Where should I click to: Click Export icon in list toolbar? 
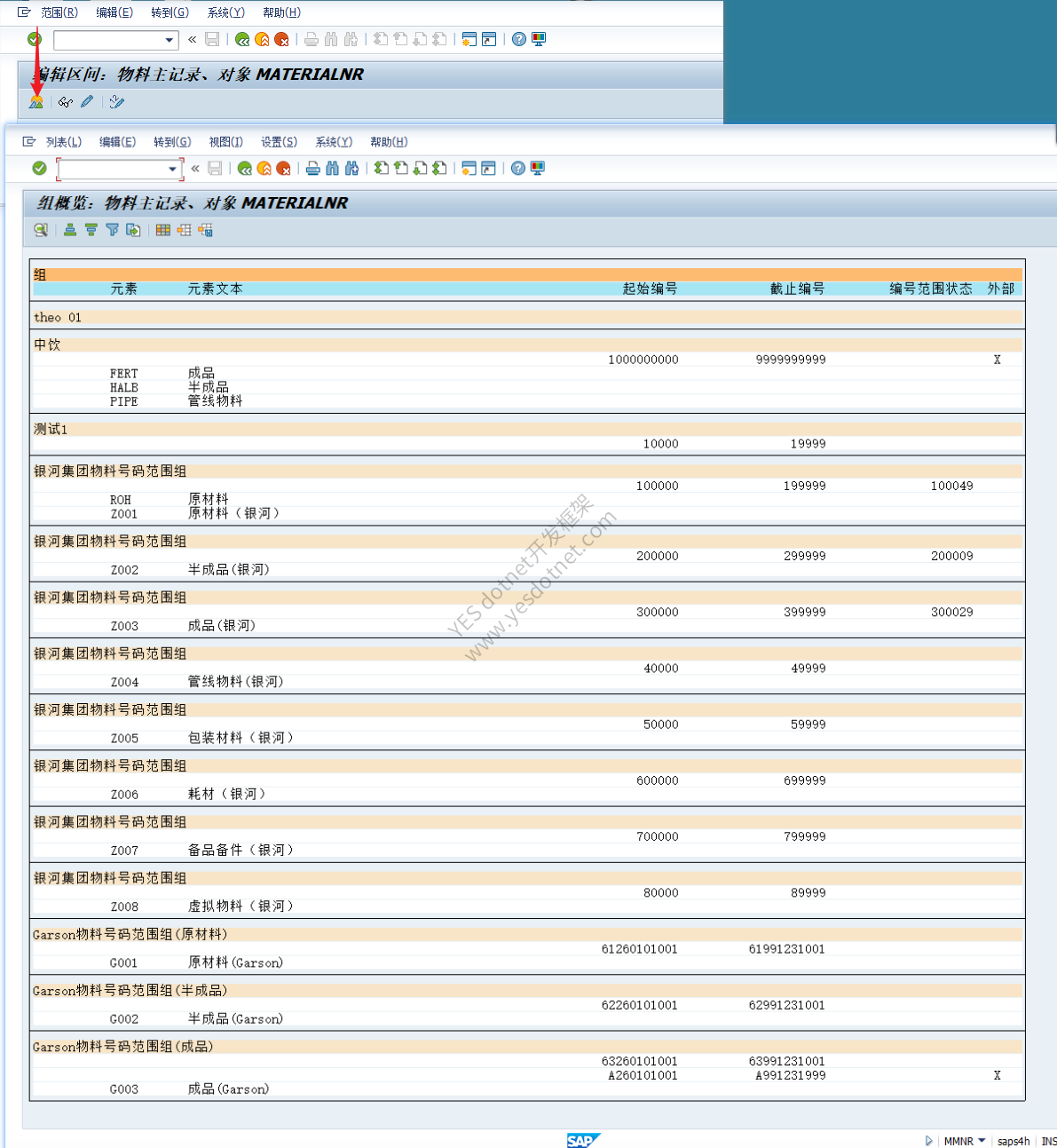click(x=133, y=230)
